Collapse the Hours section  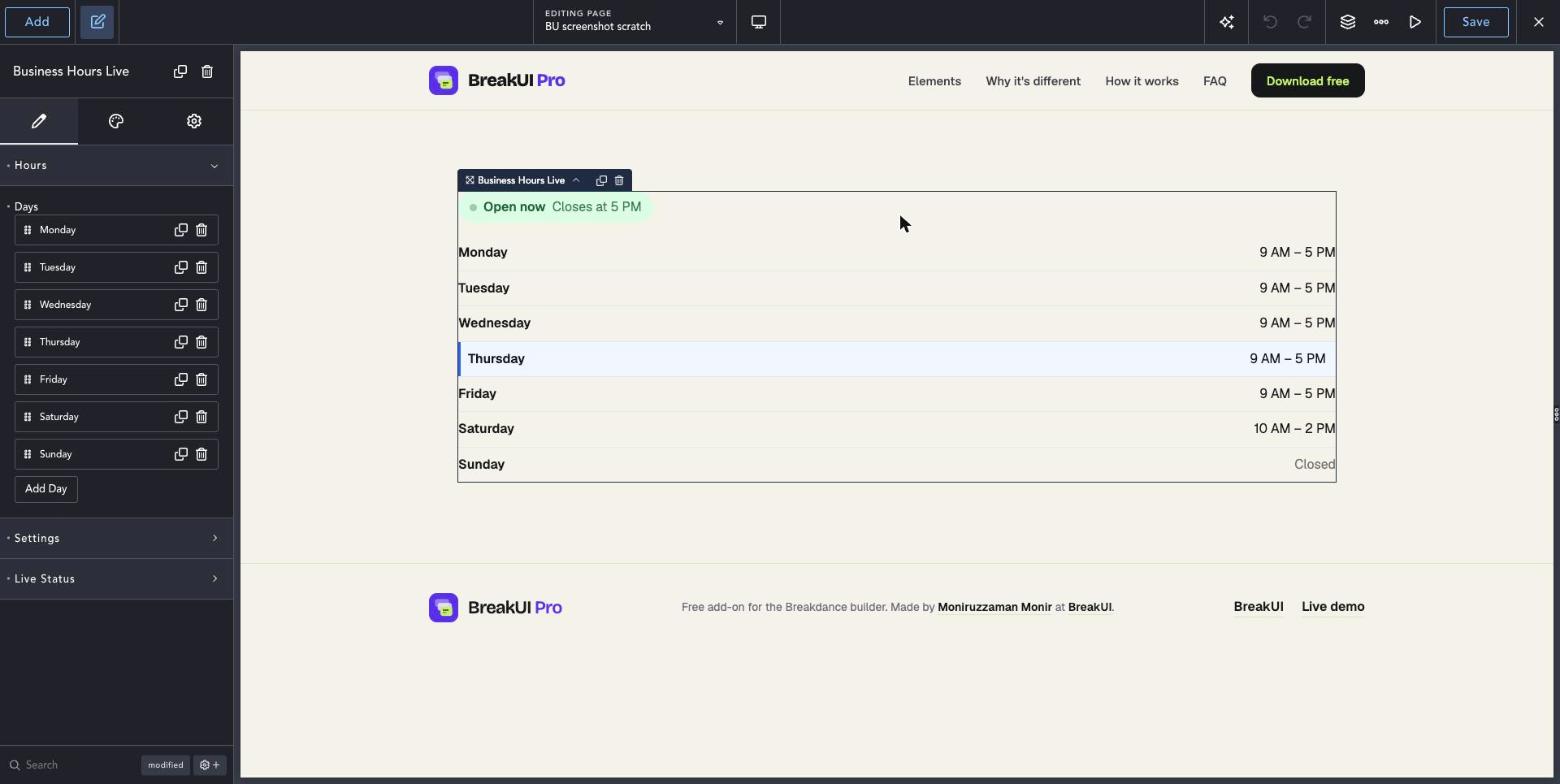116,165
